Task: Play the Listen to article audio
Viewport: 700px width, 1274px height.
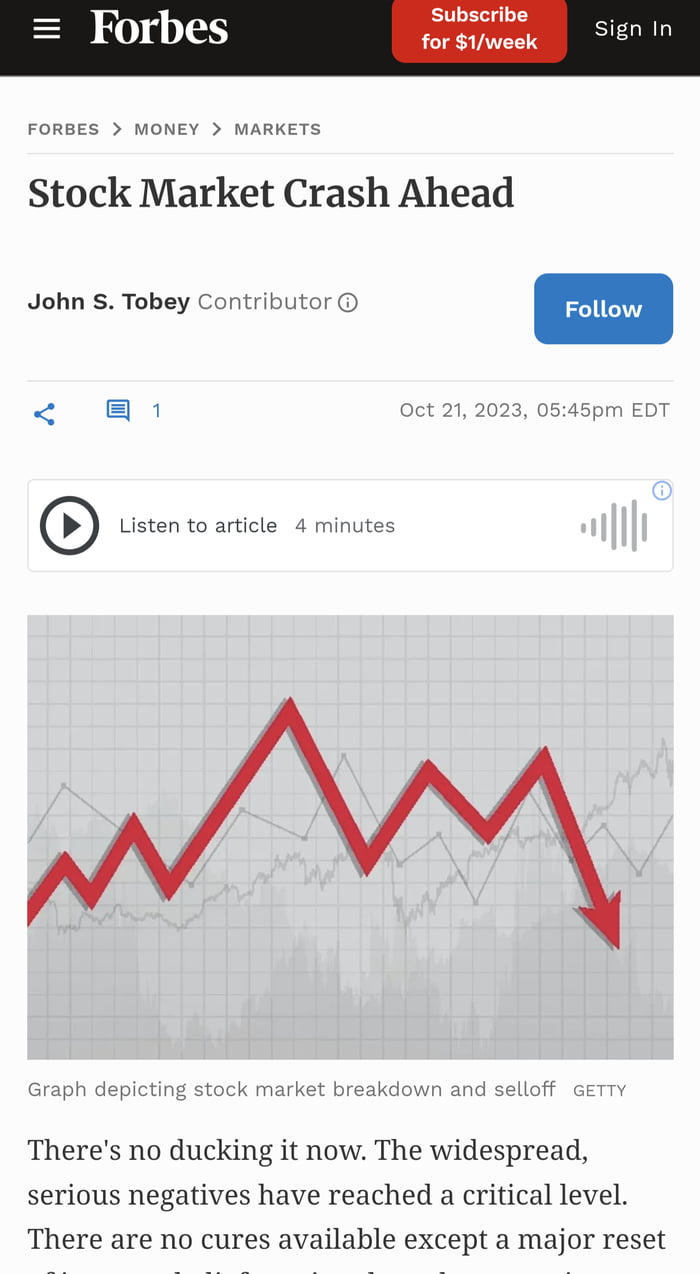Action: [x=69, y=525]
